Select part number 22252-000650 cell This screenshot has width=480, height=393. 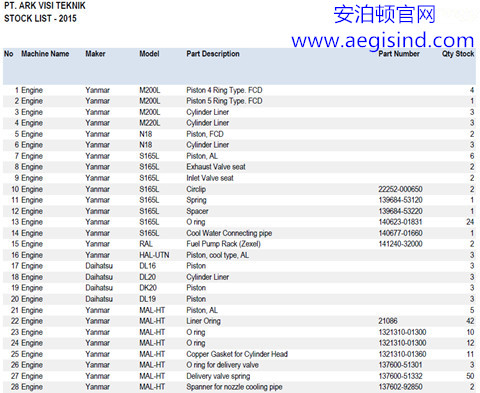coord(400,189)
